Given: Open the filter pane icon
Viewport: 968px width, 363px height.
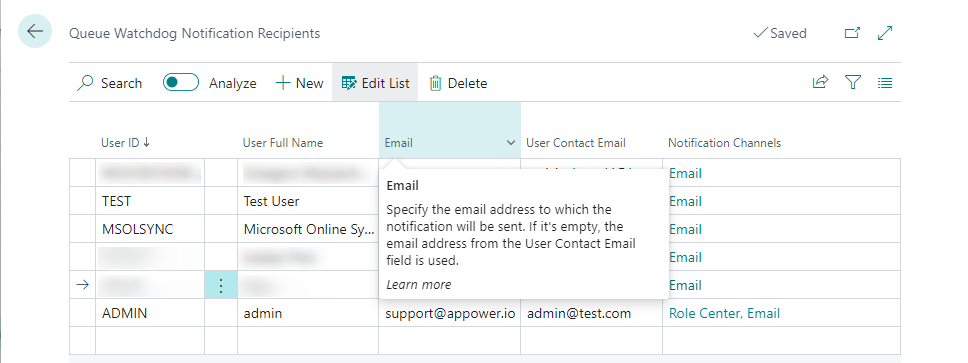Looking at the screenshot, I should [x=853, y=82].
